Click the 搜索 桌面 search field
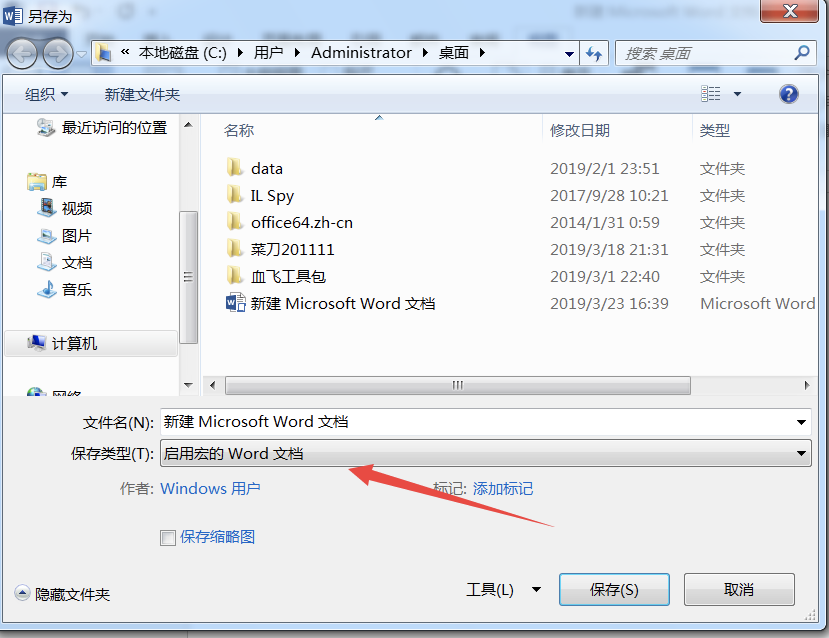This screenshot has width=829, height=638. [x=706, y=53]
